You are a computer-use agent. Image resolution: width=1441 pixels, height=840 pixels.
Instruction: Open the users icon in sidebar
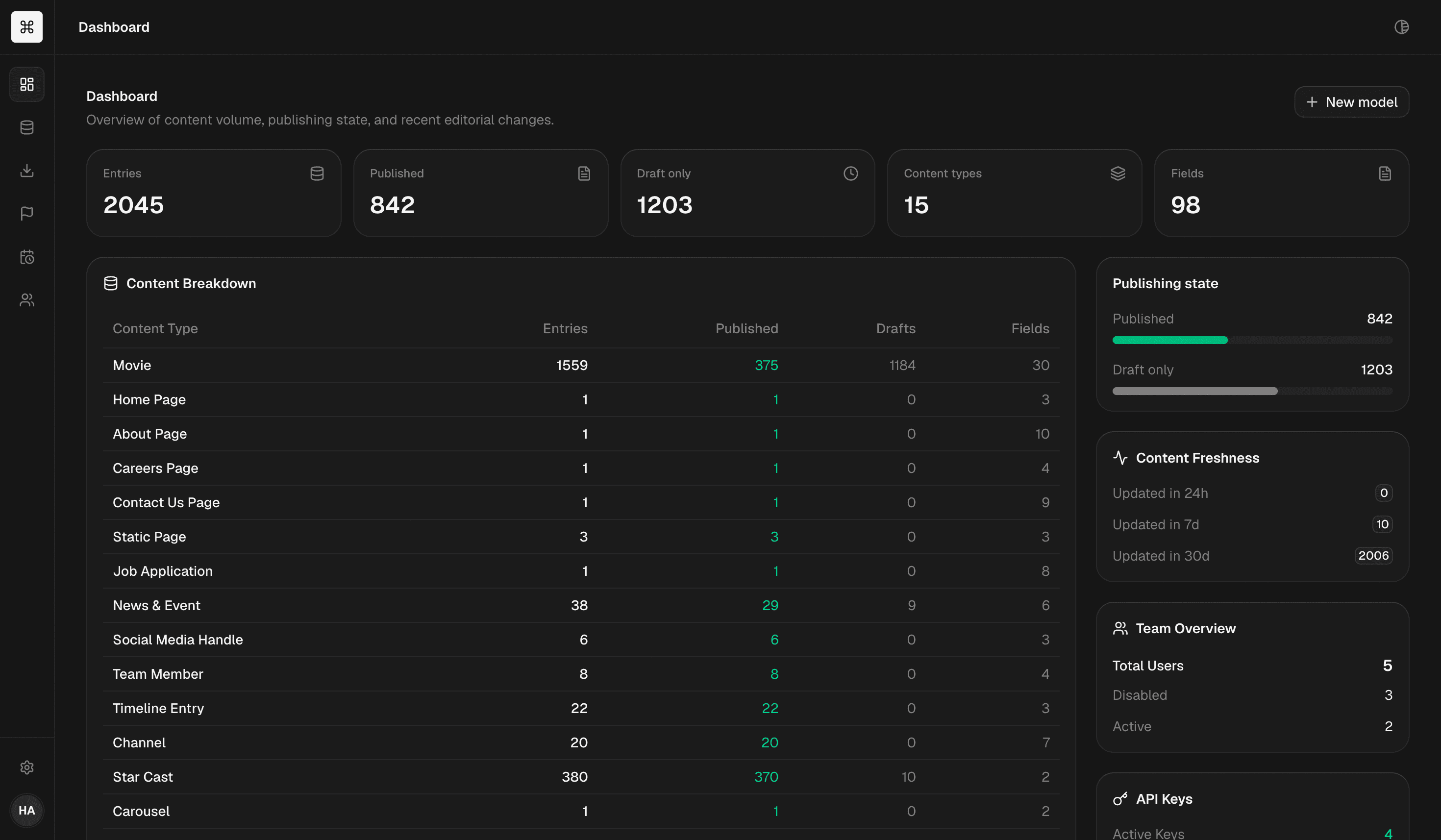coord(27,299)
